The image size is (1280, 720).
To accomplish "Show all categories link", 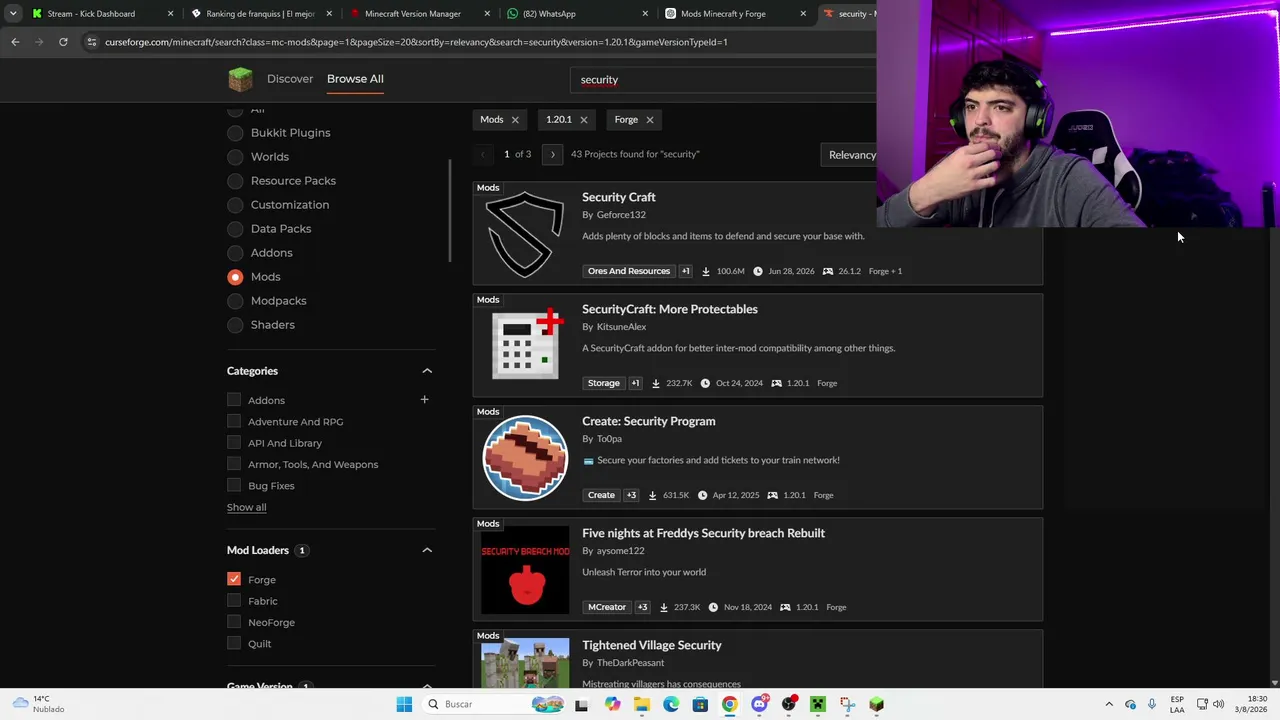I will (x=246, y=508).
